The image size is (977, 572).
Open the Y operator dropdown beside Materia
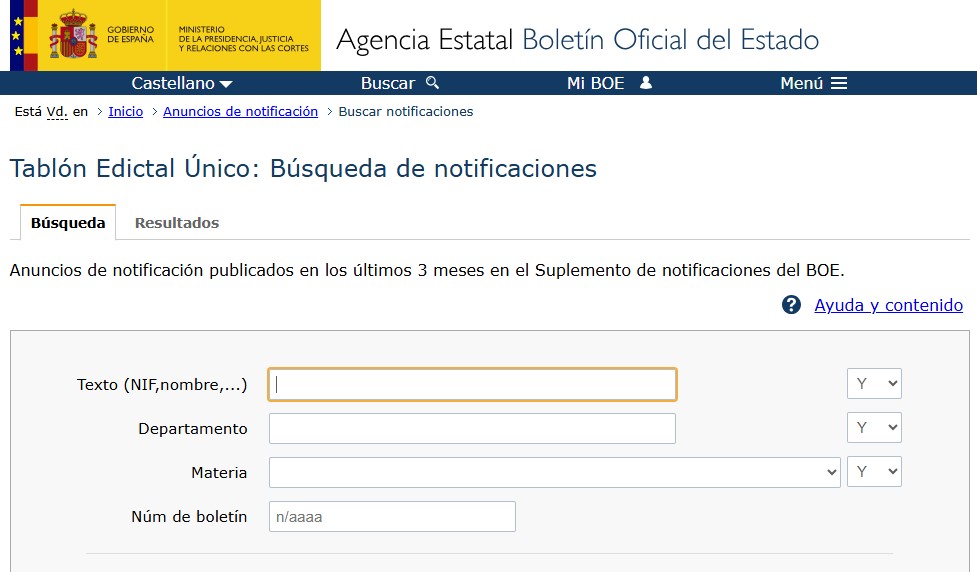click(873, 472)
